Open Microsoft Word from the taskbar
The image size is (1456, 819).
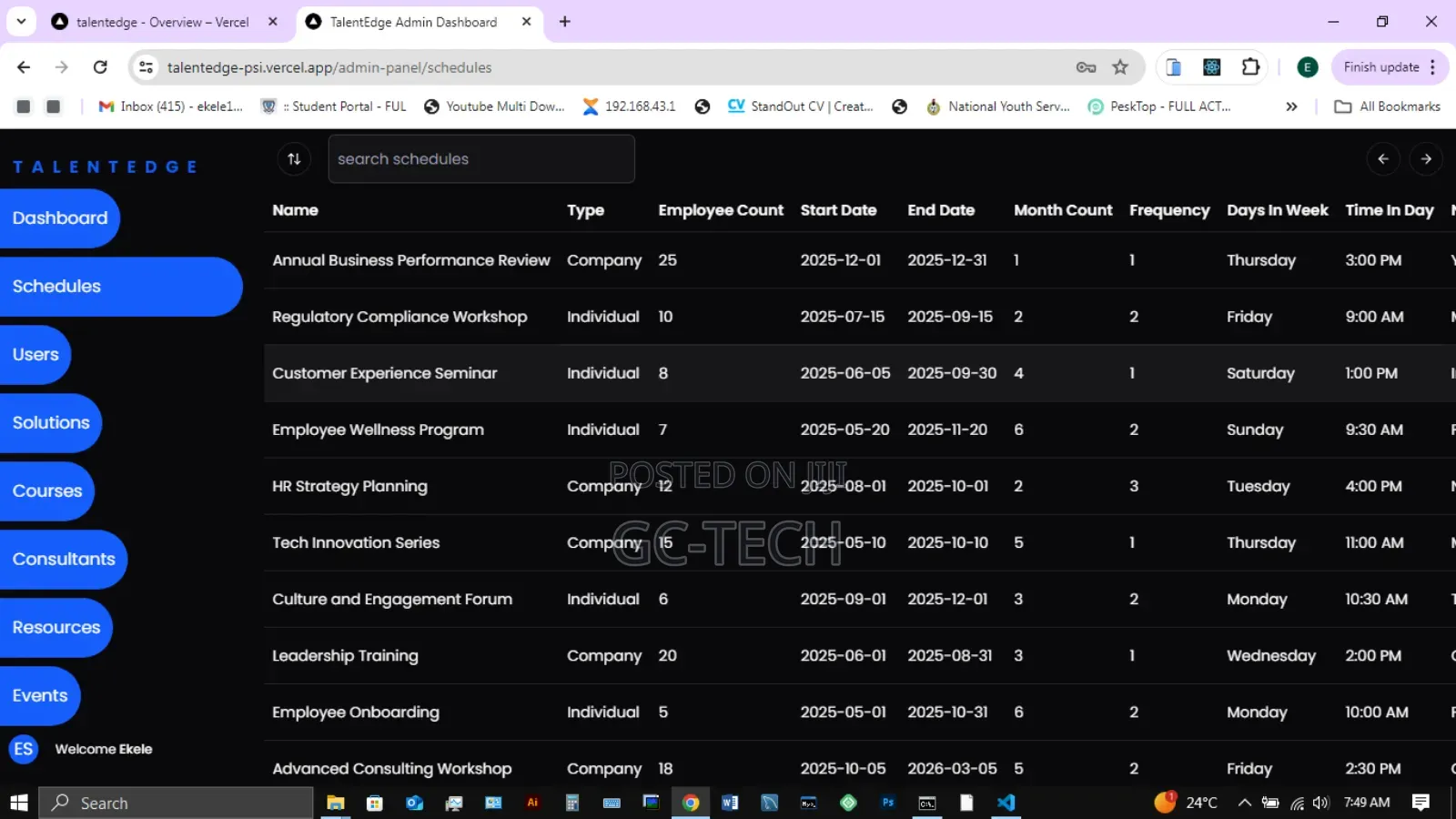point(730,803)
